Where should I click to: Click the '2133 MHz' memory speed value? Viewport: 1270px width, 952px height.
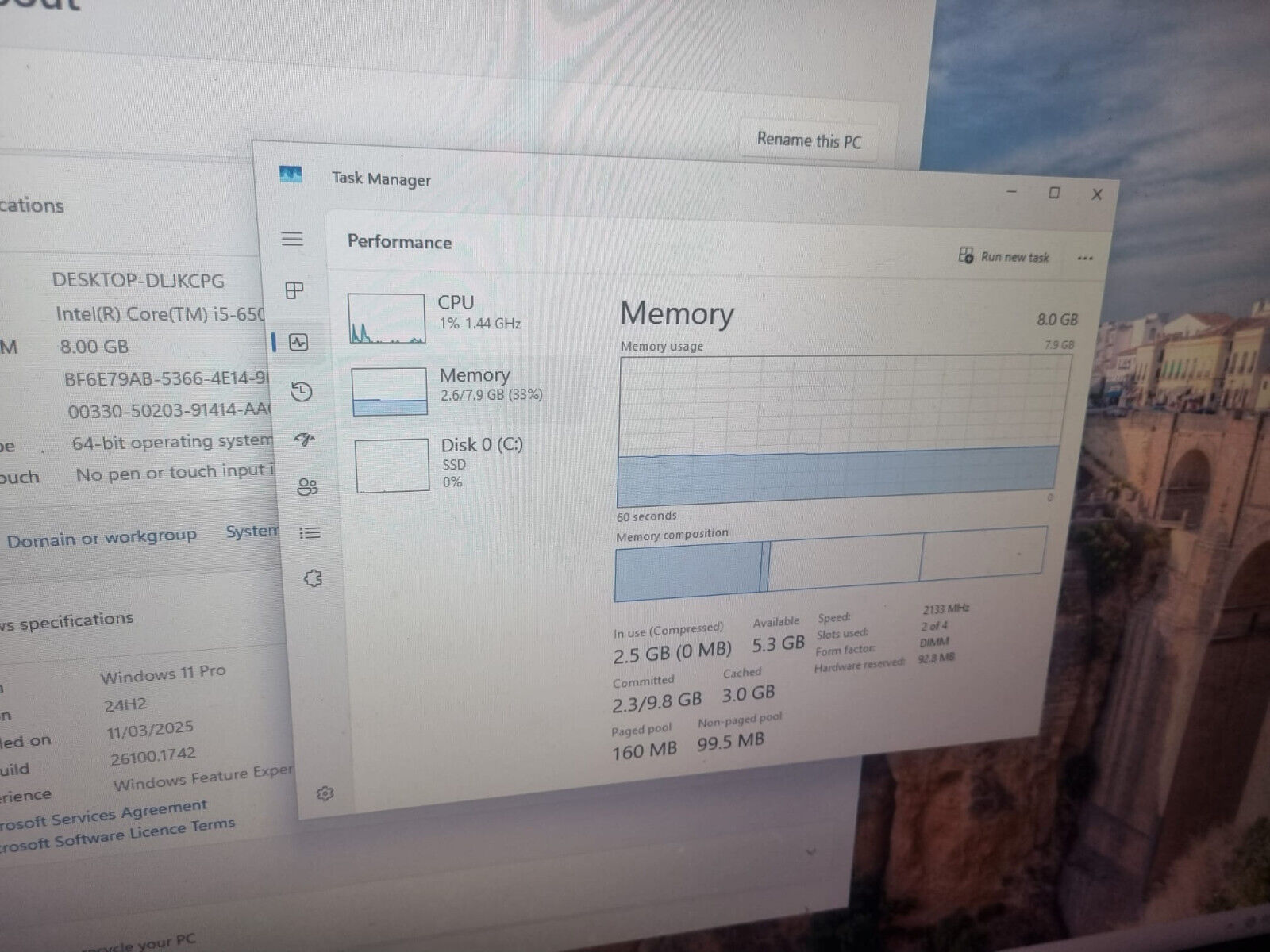(946, 608)
